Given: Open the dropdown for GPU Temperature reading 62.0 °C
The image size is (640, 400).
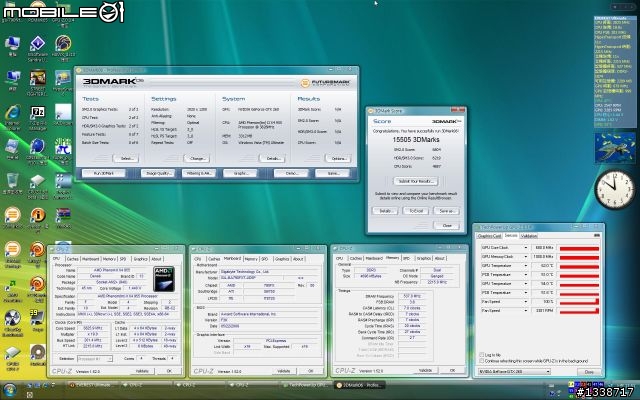Looking at the screenshot, I should point(525,266).
